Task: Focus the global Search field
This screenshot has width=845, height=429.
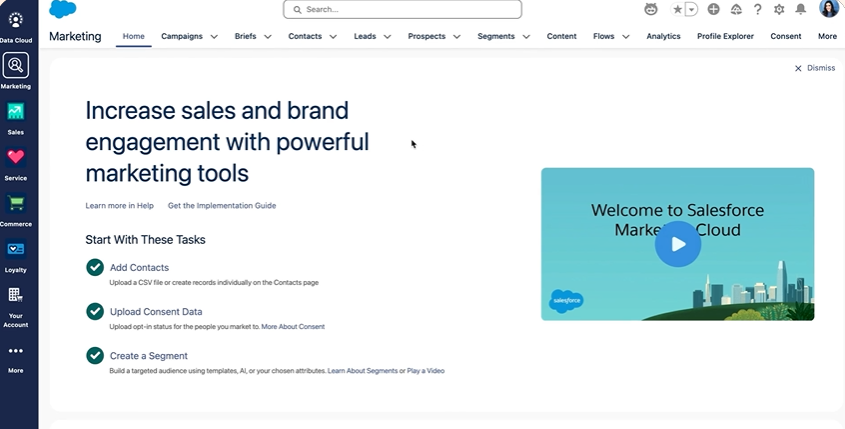Action: point(403,9)
